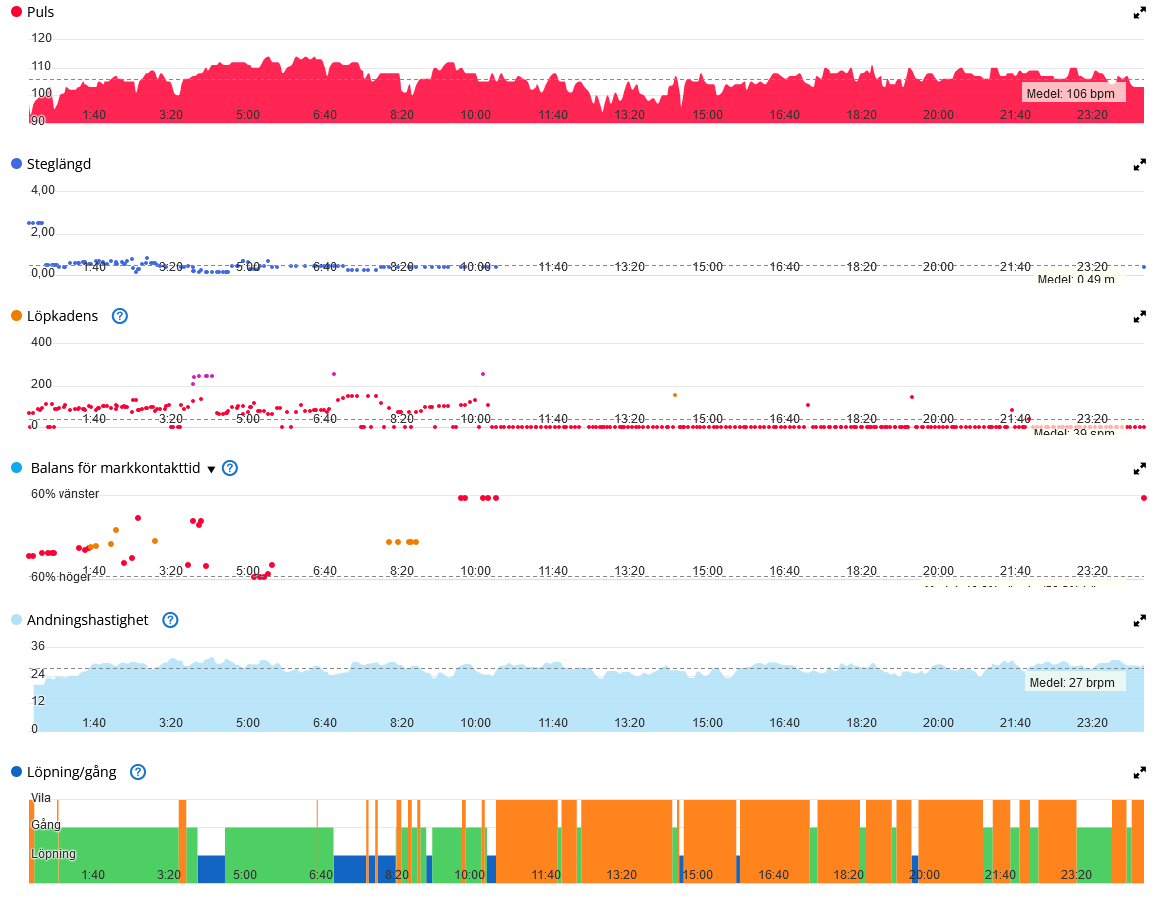Click 10:00 time marker on Puls chart
Viewport: 1157px width, 900px height.
tap(475, 115)
